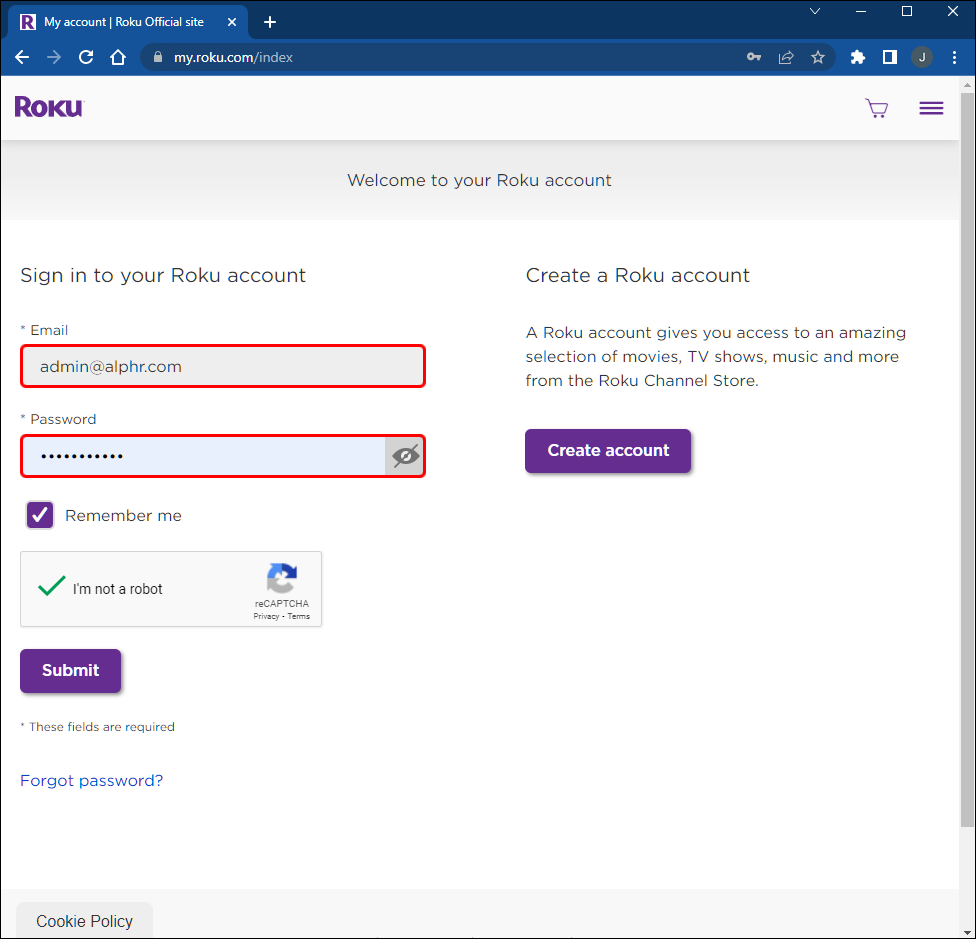Click the Submit button
976x939 pixels.
[x=70, y=671]
